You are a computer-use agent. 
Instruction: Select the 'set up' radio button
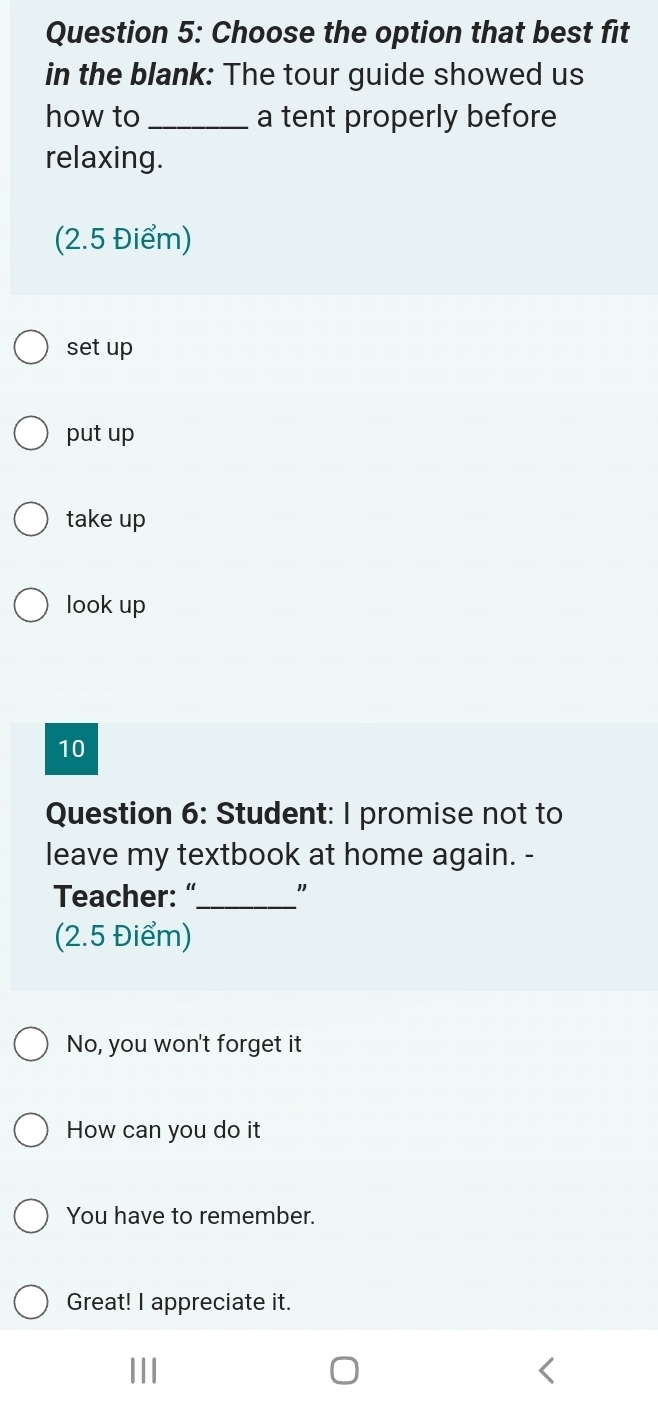click(31, 348)
